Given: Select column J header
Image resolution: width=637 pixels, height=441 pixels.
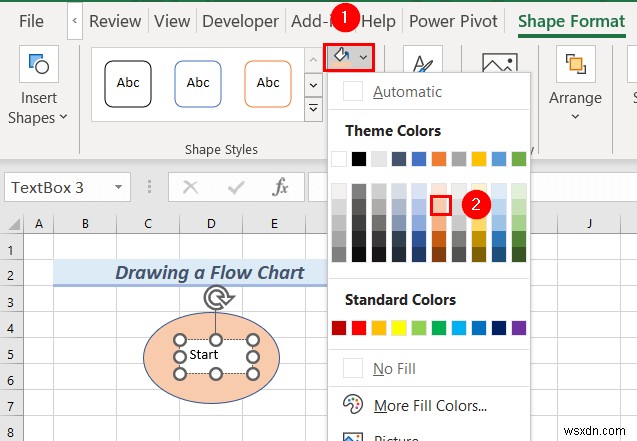Looking at the screenshot, I should [589, 224].
